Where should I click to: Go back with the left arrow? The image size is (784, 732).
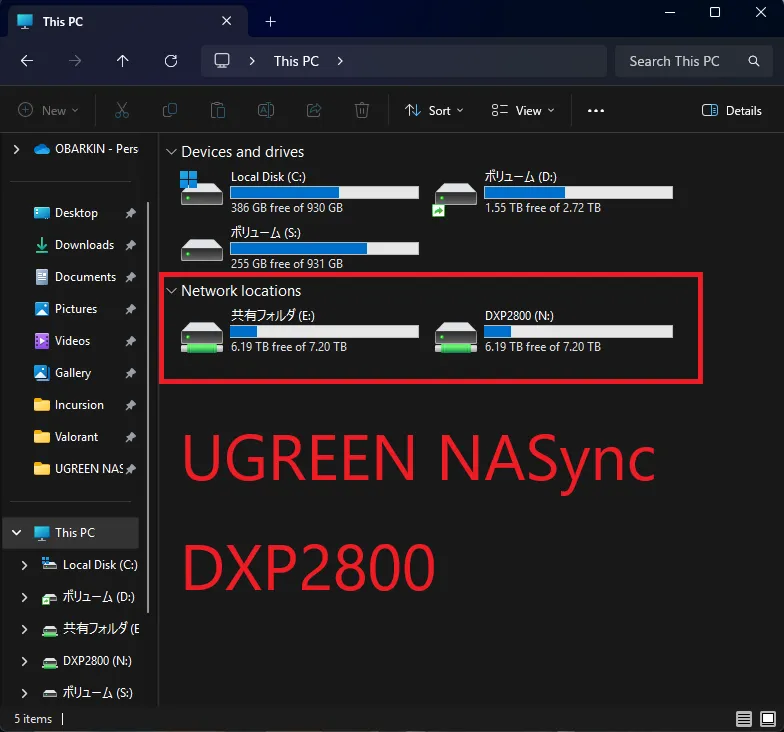27,61
